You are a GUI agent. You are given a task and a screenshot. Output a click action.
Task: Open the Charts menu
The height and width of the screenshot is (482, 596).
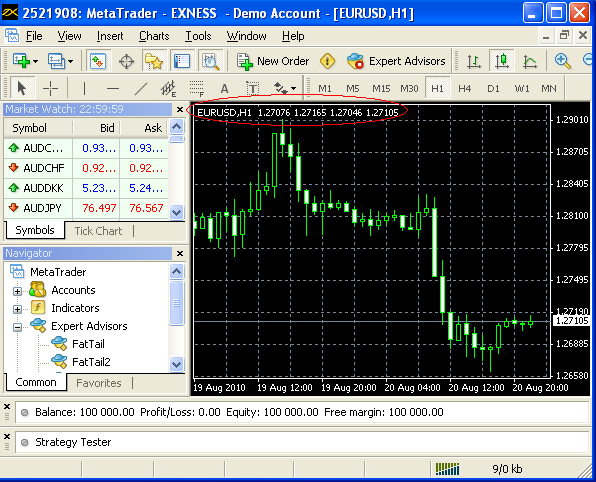point(154,36)
